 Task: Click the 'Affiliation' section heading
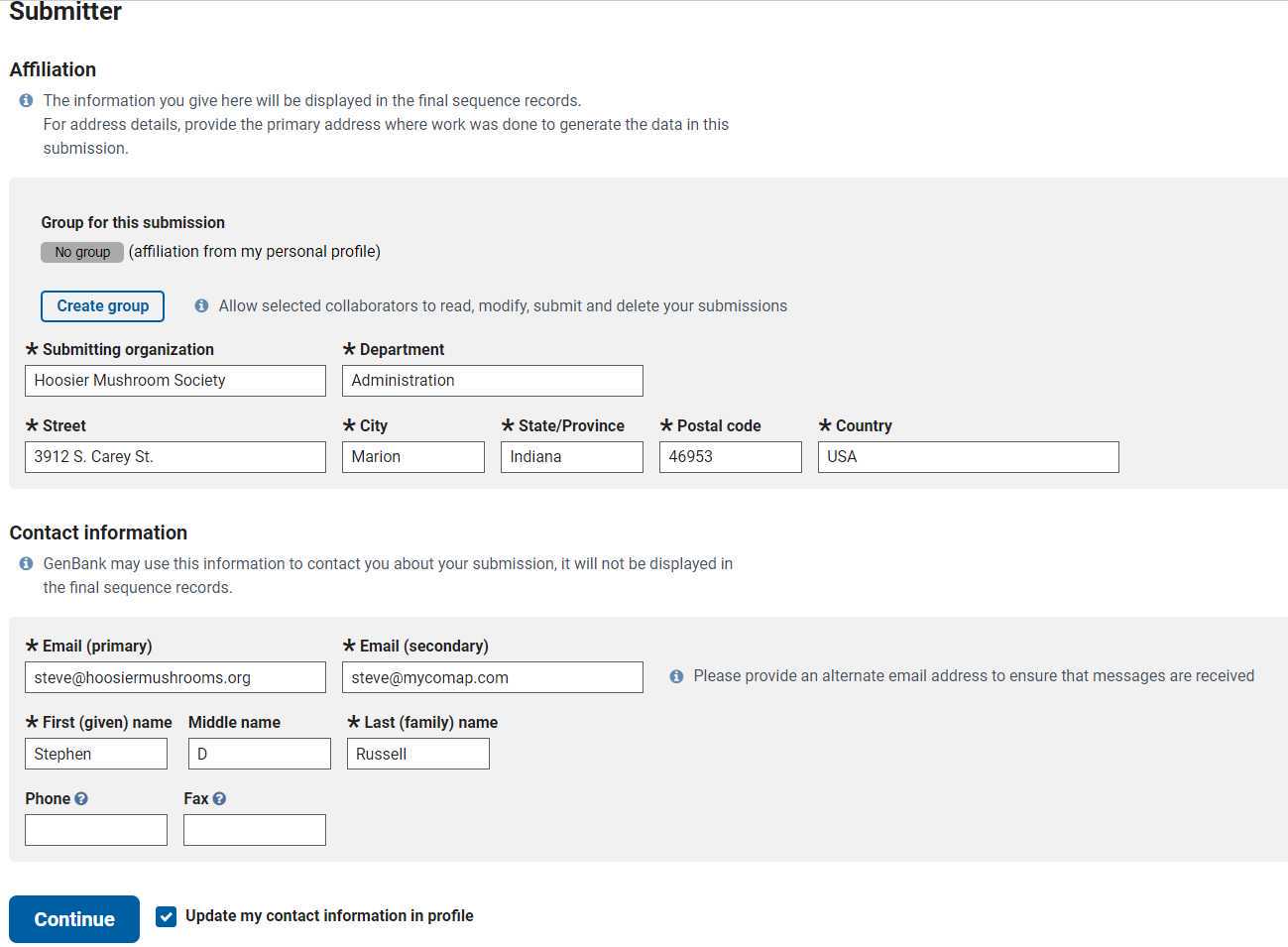click(x=53, y=69)
